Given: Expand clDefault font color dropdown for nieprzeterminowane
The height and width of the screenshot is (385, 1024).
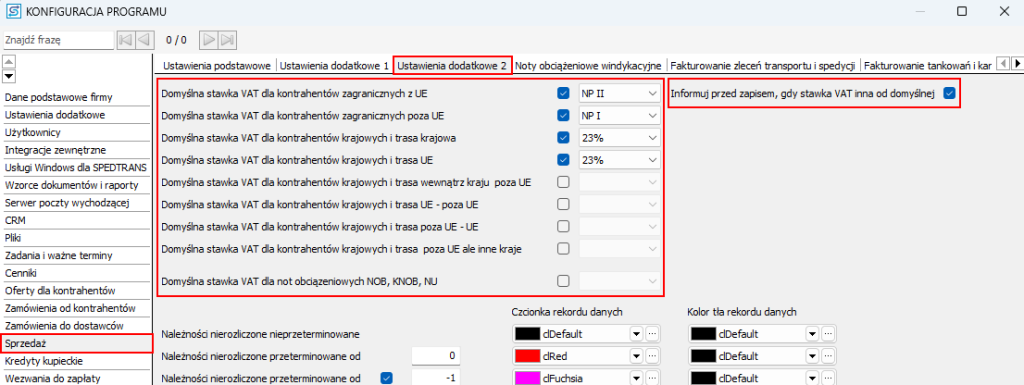Looking at the screenshot, I should point(636,334).
